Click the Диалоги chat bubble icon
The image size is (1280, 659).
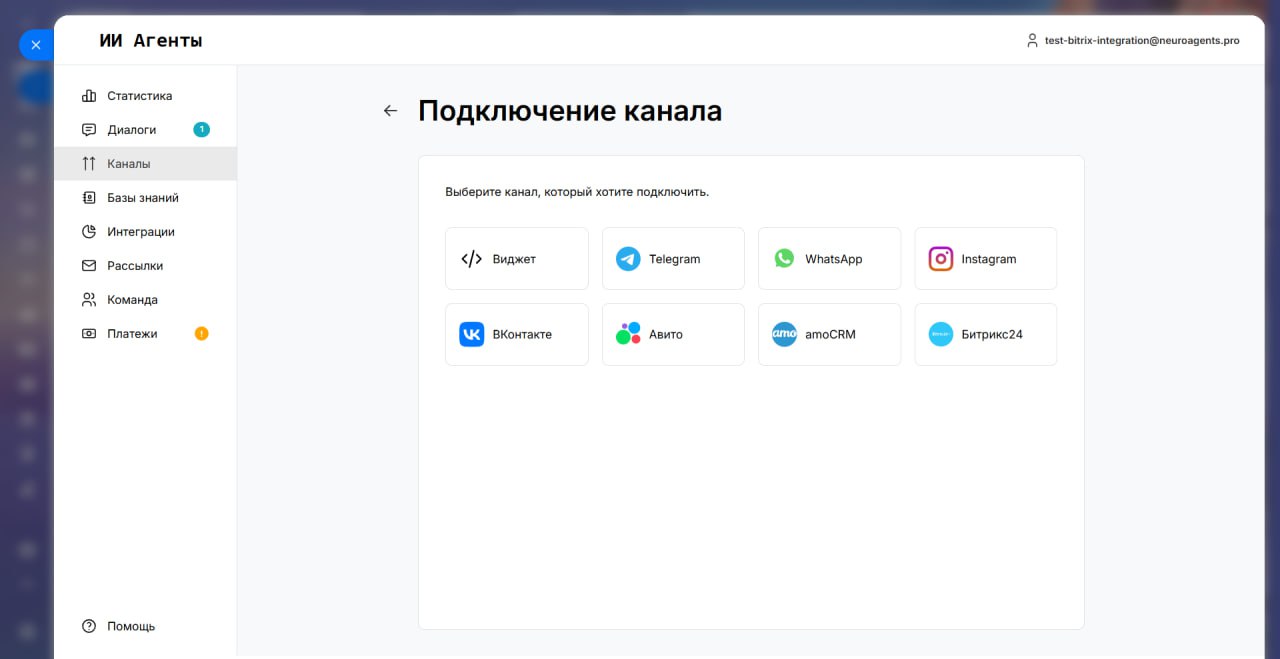(89, 130)
